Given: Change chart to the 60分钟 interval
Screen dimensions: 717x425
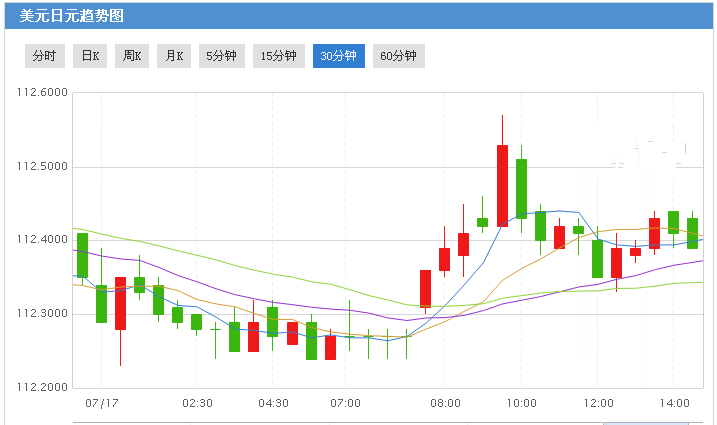Looking at the screenshot, I should [399, 56].
